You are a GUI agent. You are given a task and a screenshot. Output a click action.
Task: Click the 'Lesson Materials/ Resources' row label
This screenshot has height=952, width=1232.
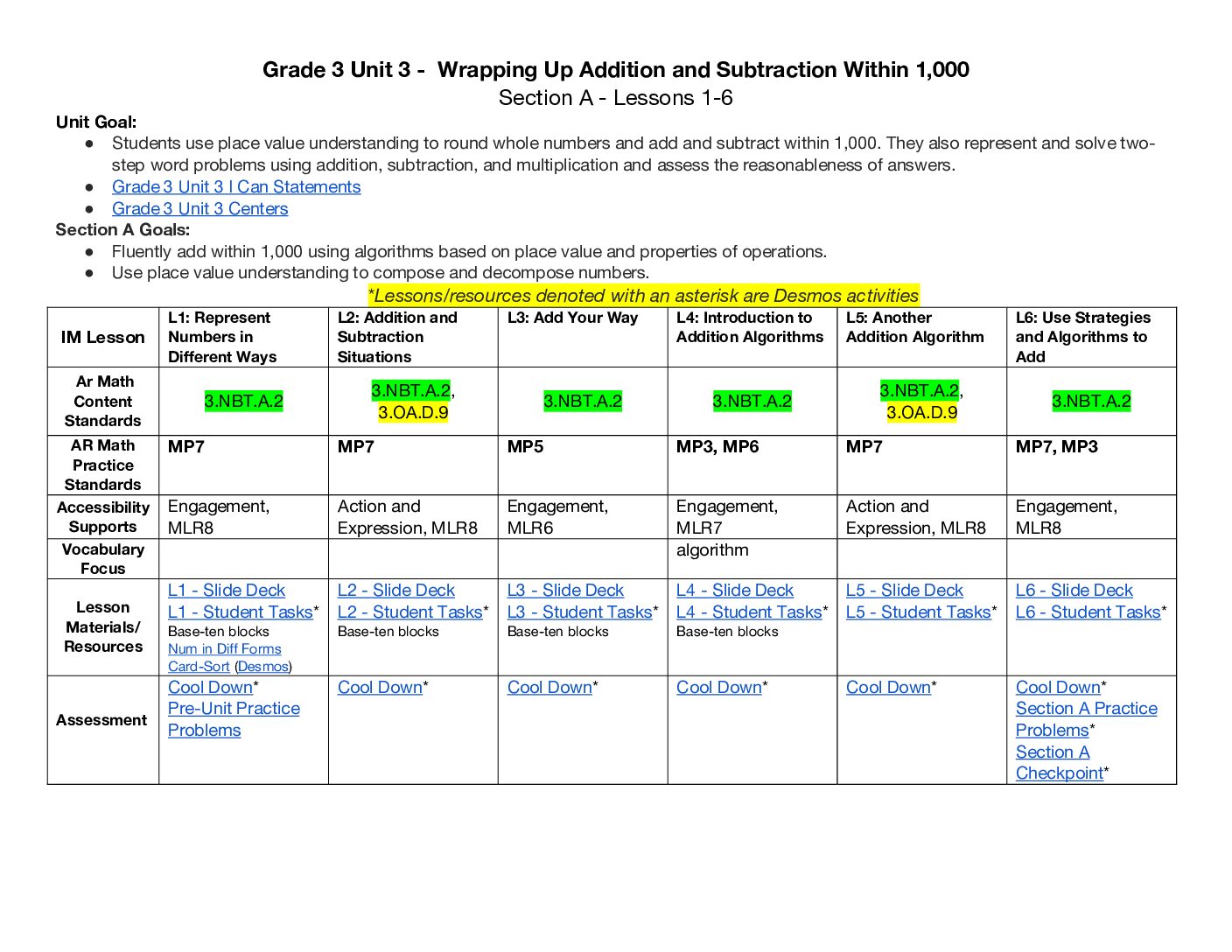(x=103, y=627)
